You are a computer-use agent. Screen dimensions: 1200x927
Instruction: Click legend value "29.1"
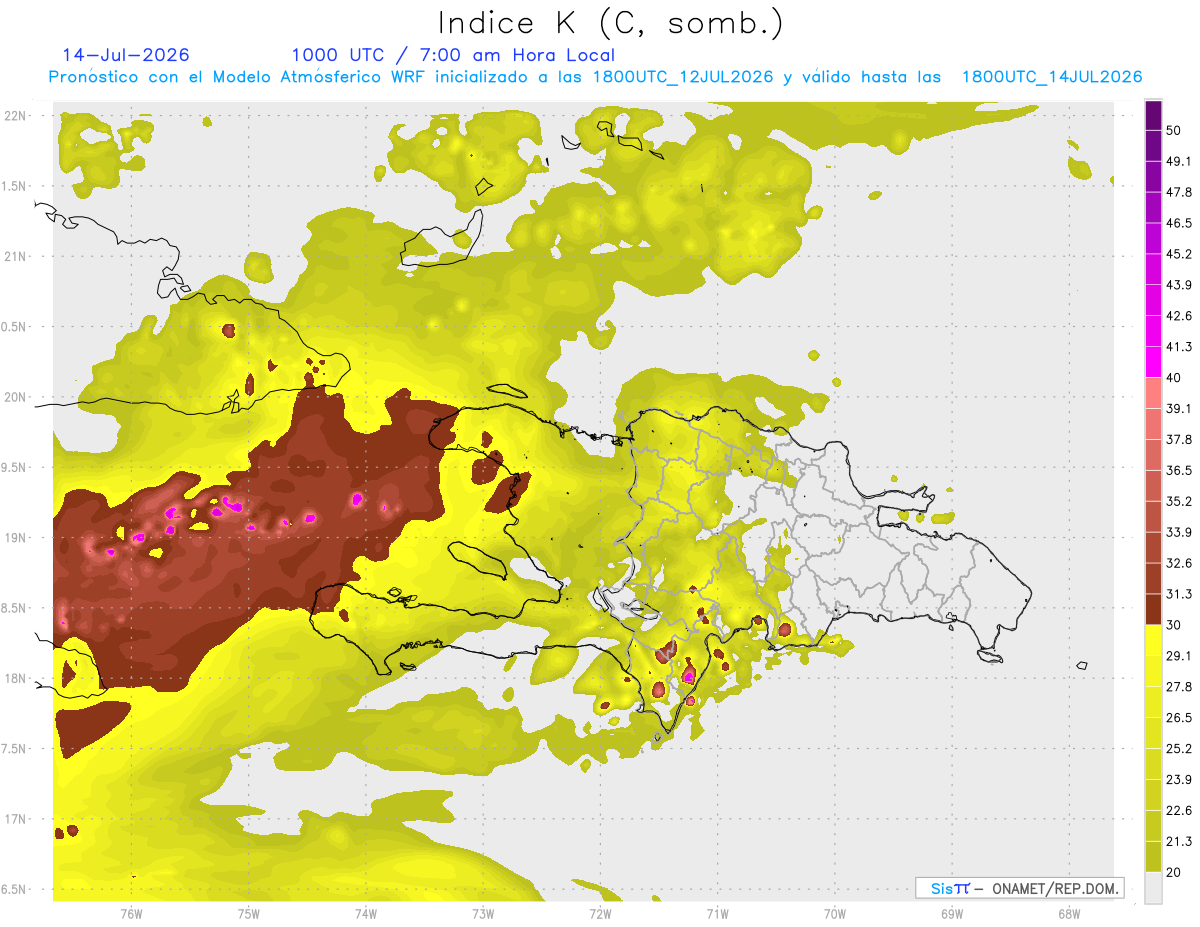point(1179,656)
